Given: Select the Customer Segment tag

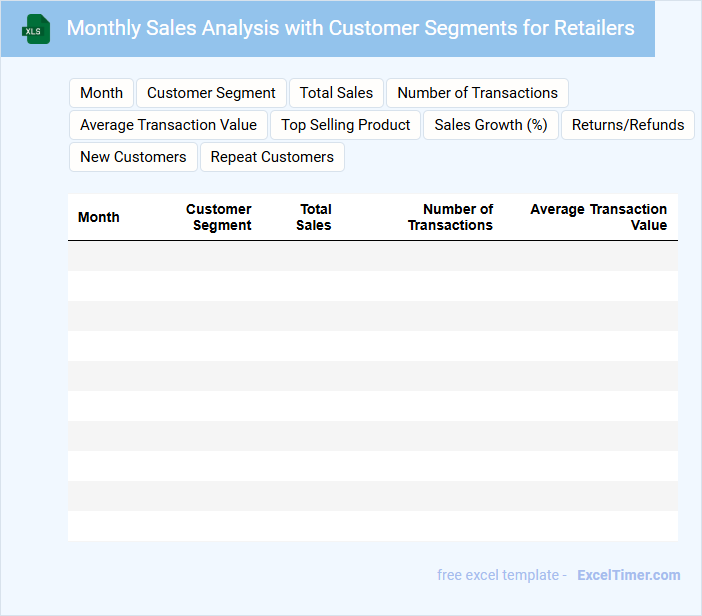Looking at the screenshot, I should (x=211, y=93).
